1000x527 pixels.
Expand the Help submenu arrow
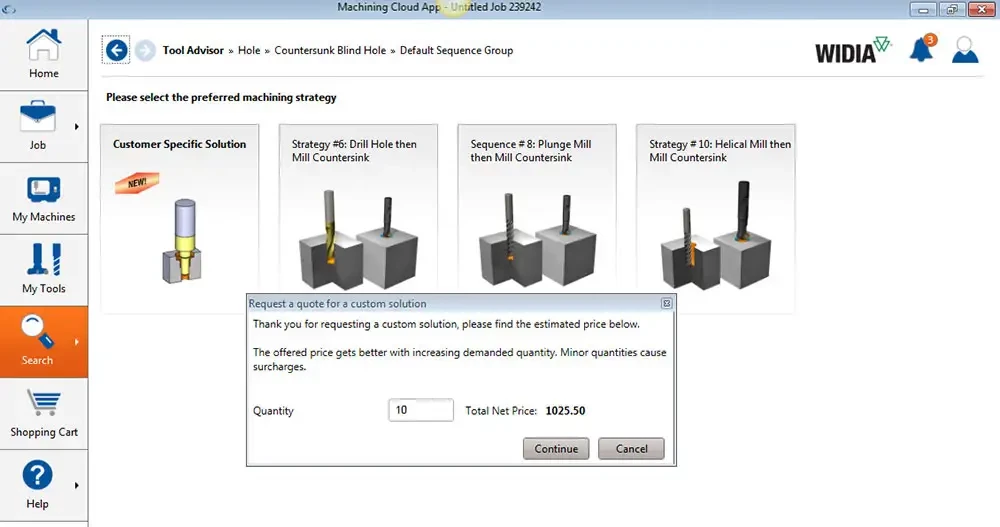(x=77, y=486)
